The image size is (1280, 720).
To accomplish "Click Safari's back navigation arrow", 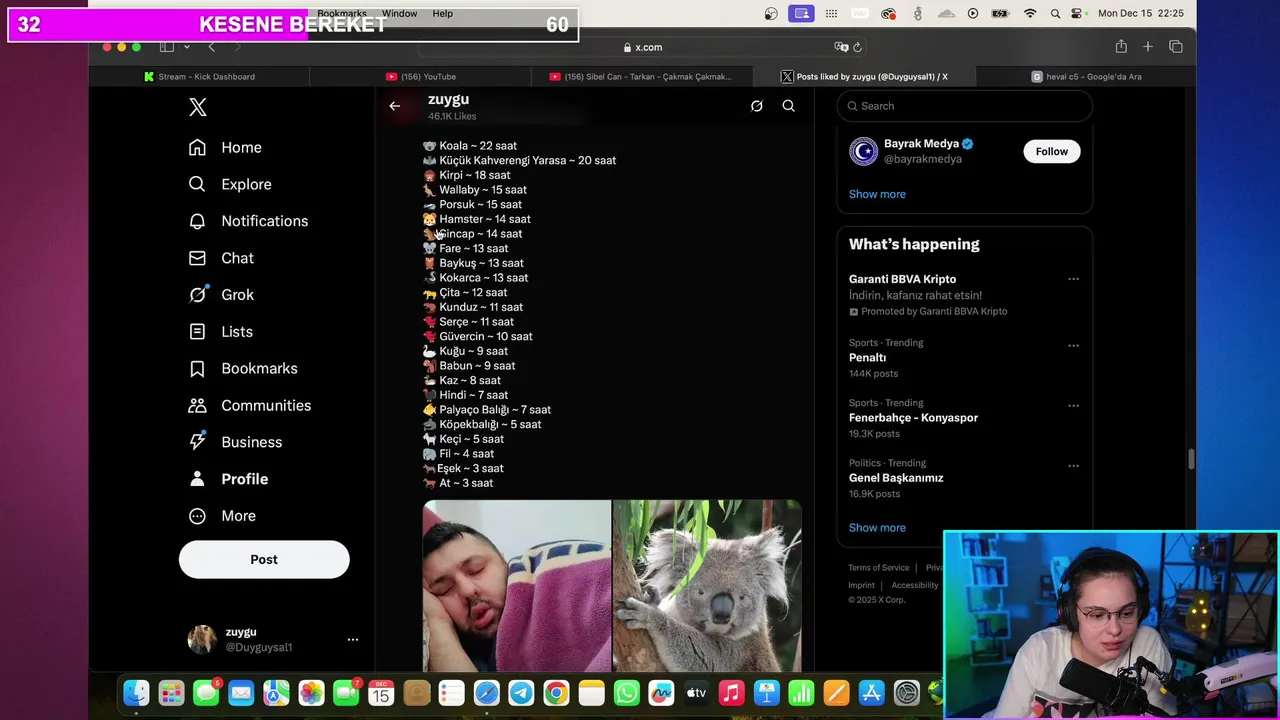I will point(211,47).
